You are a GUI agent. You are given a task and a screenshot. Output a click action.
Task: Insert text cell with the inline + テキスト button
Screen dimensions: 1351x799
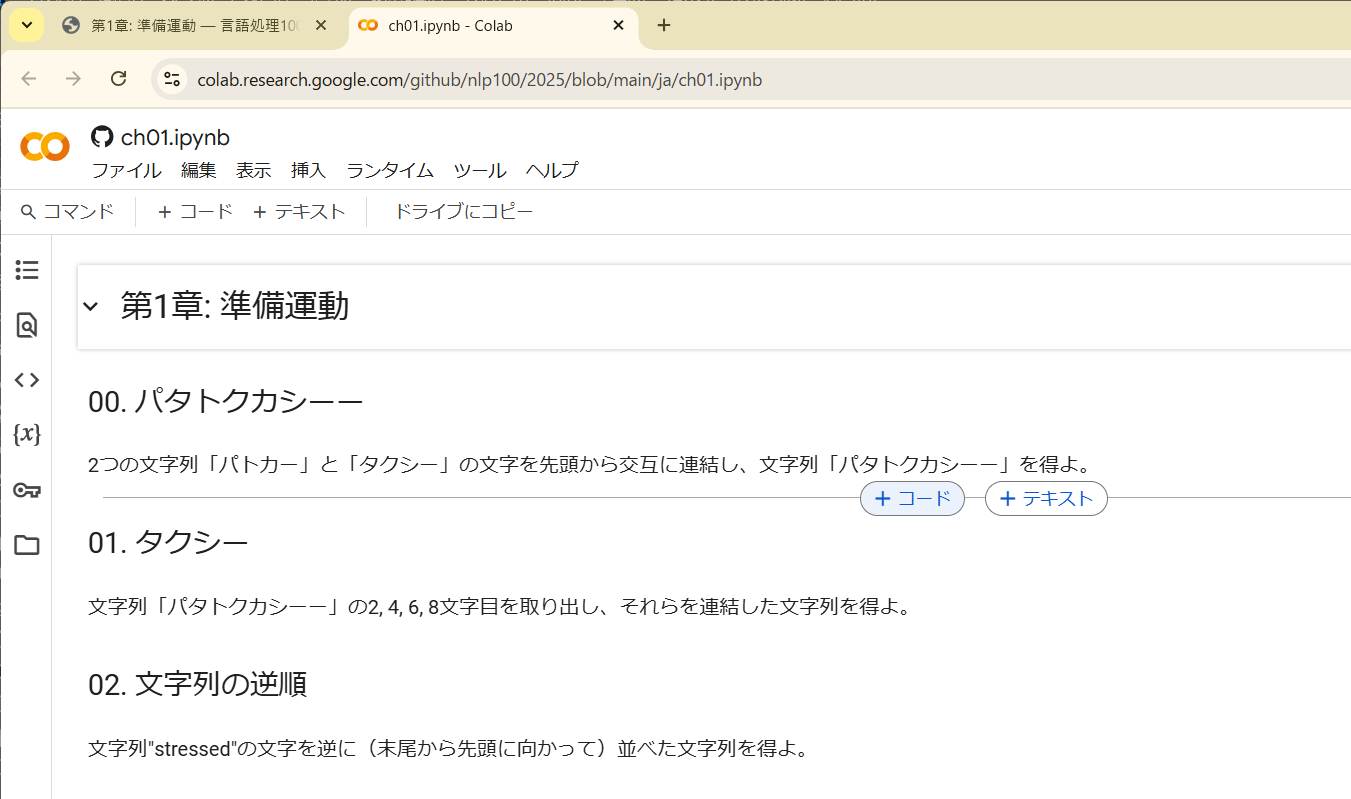click(1046, 498)
